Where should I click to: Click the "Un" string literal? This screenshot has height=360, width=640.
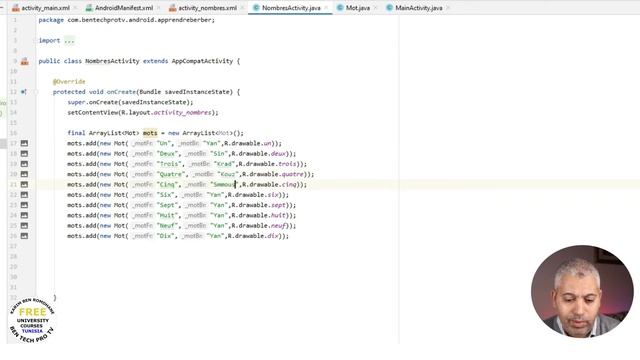[163, 143]
